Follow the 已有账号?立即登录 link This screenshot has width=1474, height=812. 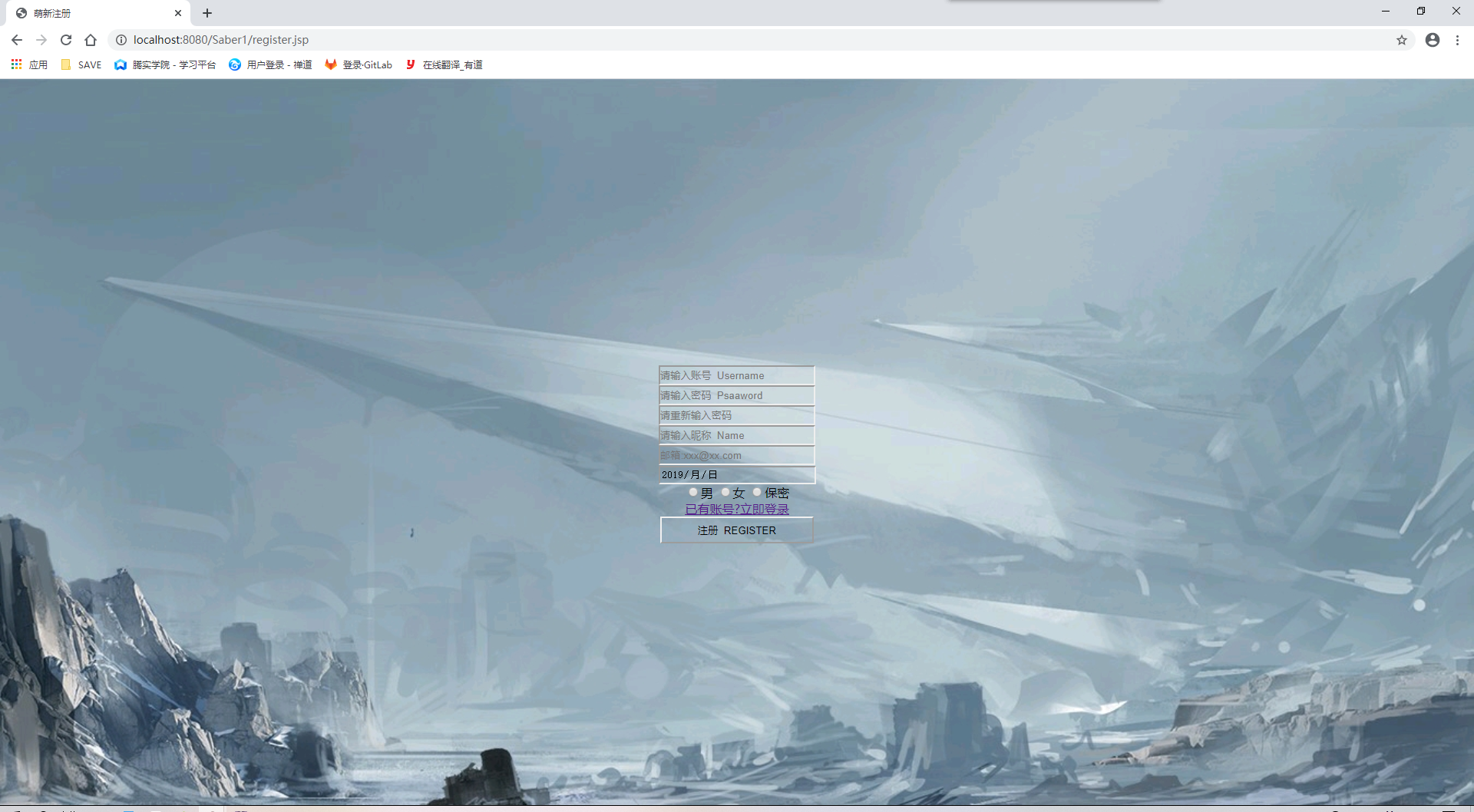[737, 510]
